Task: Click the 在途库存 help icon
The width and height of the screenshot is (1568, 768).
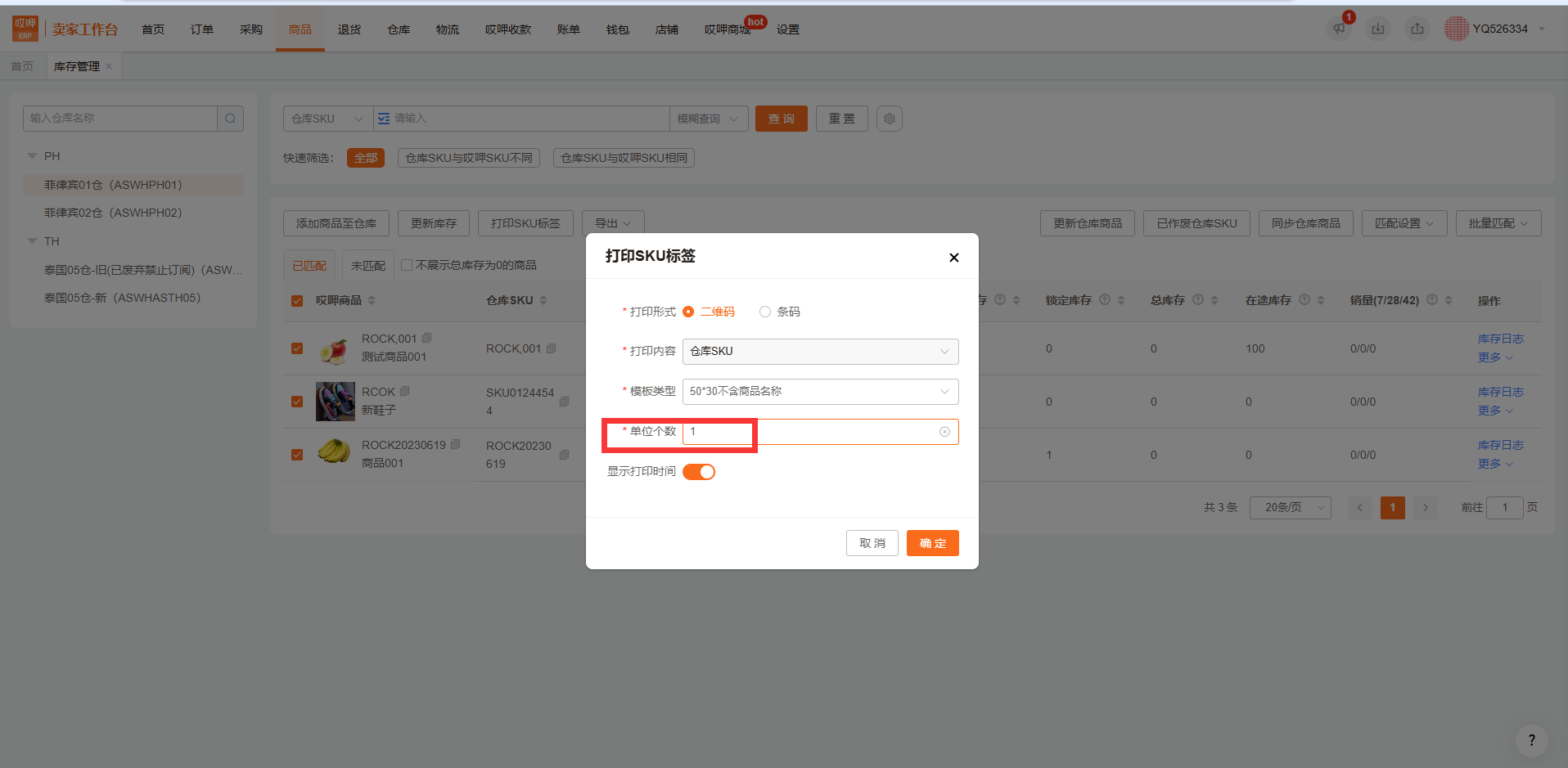Action: [x=1304, y=299]
